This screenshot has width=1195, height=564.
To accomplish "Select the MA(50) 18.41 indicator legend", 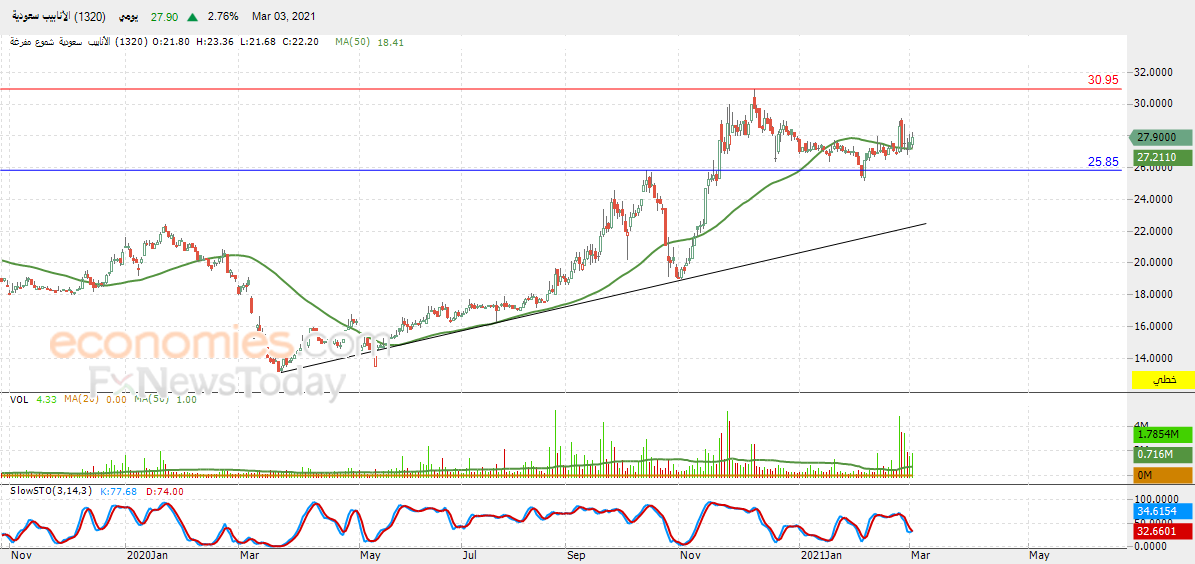I will click(369, 42).
